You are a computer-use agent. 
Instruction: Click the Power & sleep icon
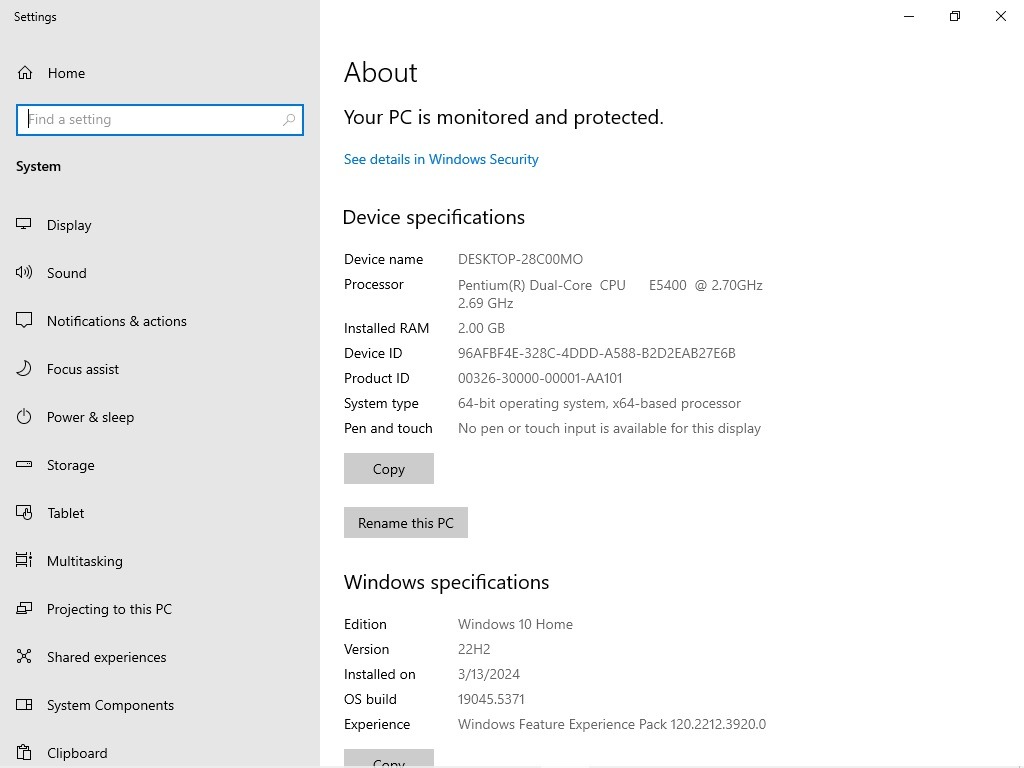coord(24,417)
